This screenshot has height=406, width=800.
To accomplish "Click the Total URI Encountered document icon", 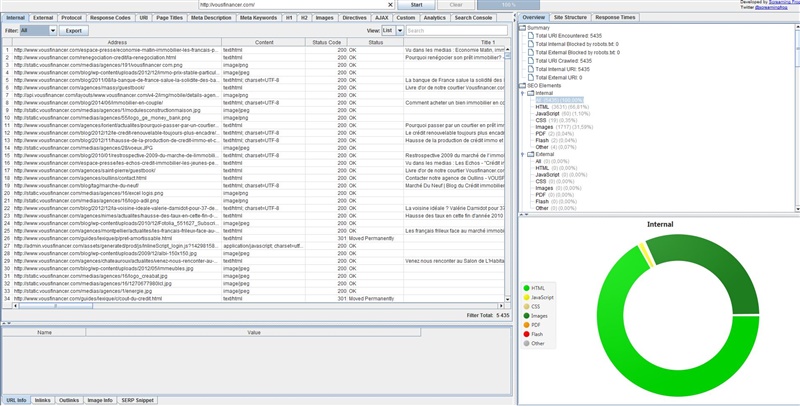I will click(x=531, y=36).
